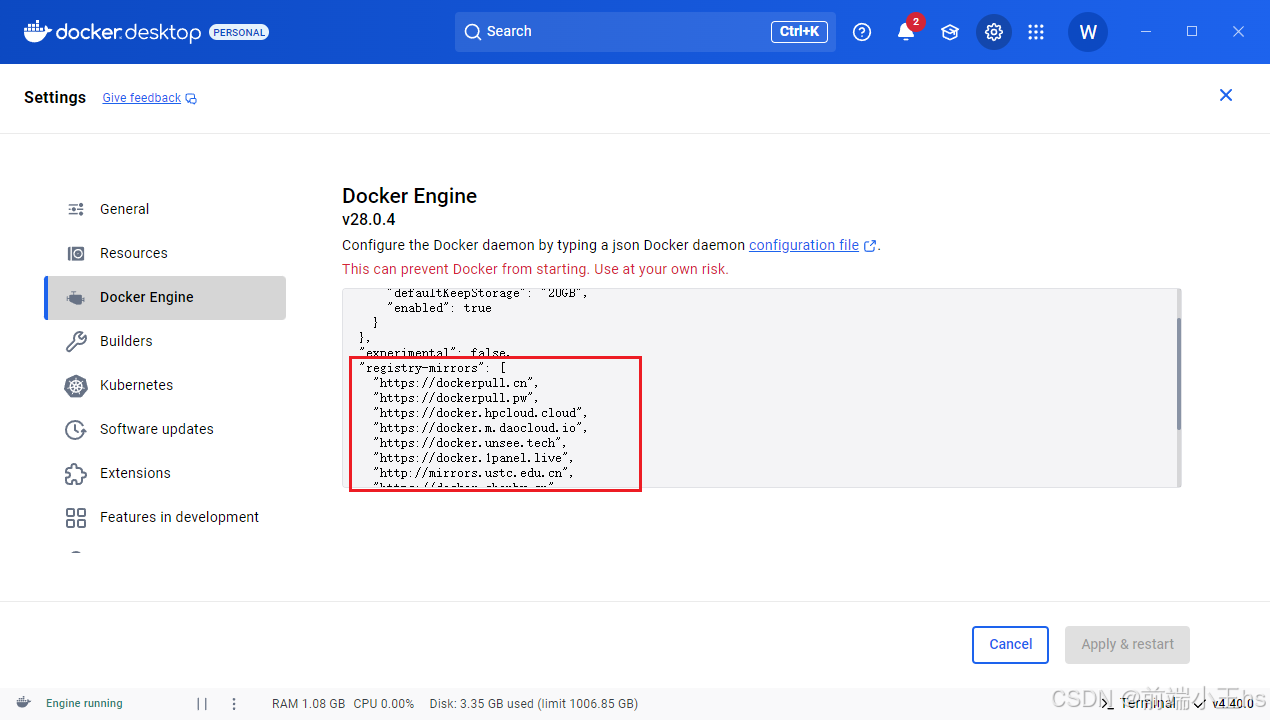This screenshot has height=720, width=1270.
Task: Click the "defaultKeepStorage" line
Action: pyautogui.click(x=487, y=293)
